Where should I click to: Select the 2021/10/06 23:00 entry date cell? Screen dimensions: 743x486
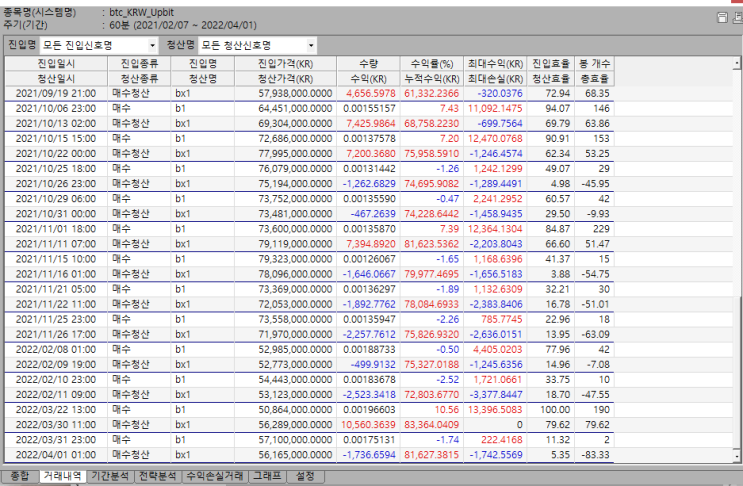[x=56, y=108]
